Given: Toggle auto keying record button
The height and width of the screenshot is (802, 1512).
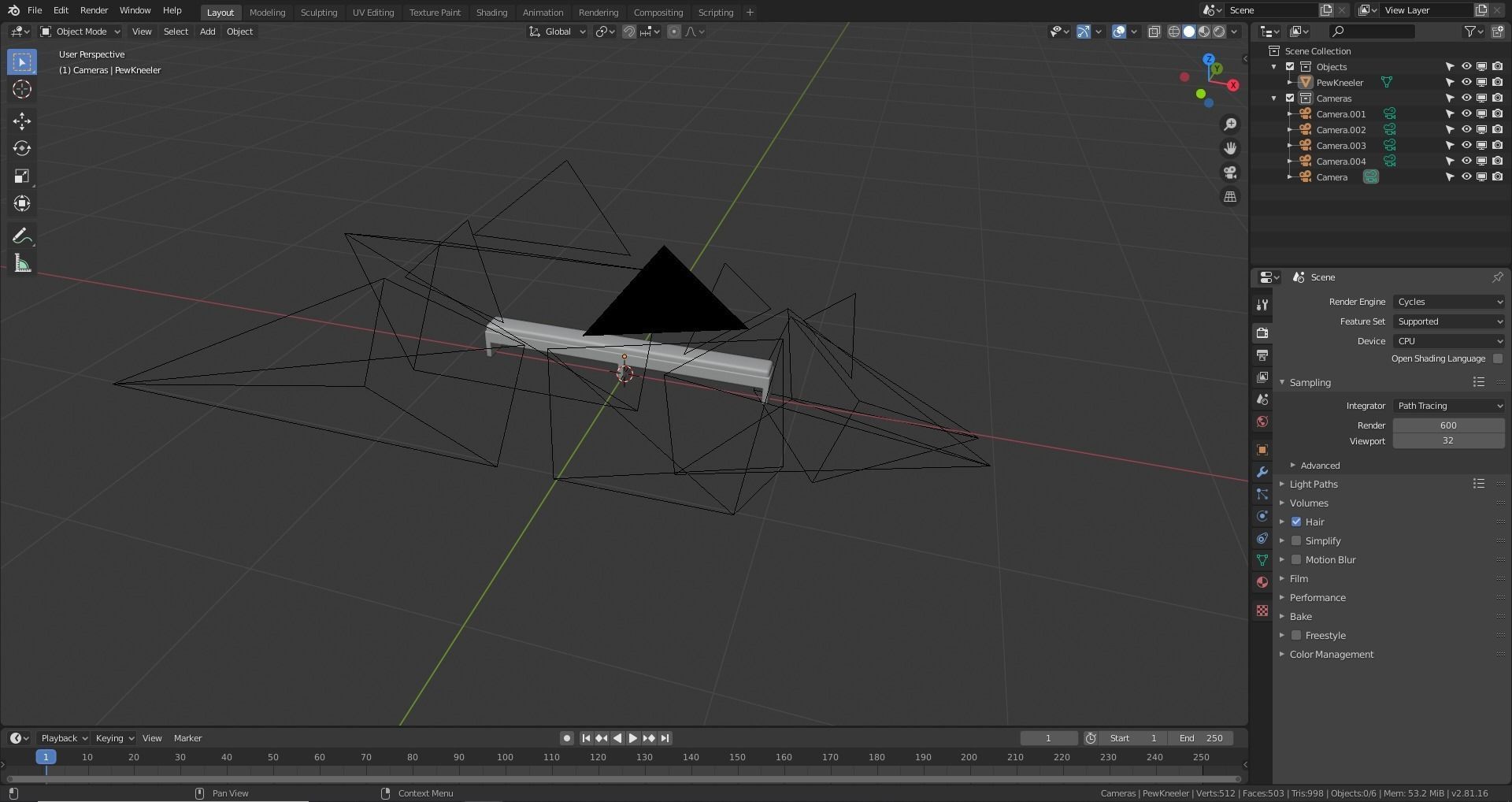Looking at the screenshot, I should click(566, 738).
